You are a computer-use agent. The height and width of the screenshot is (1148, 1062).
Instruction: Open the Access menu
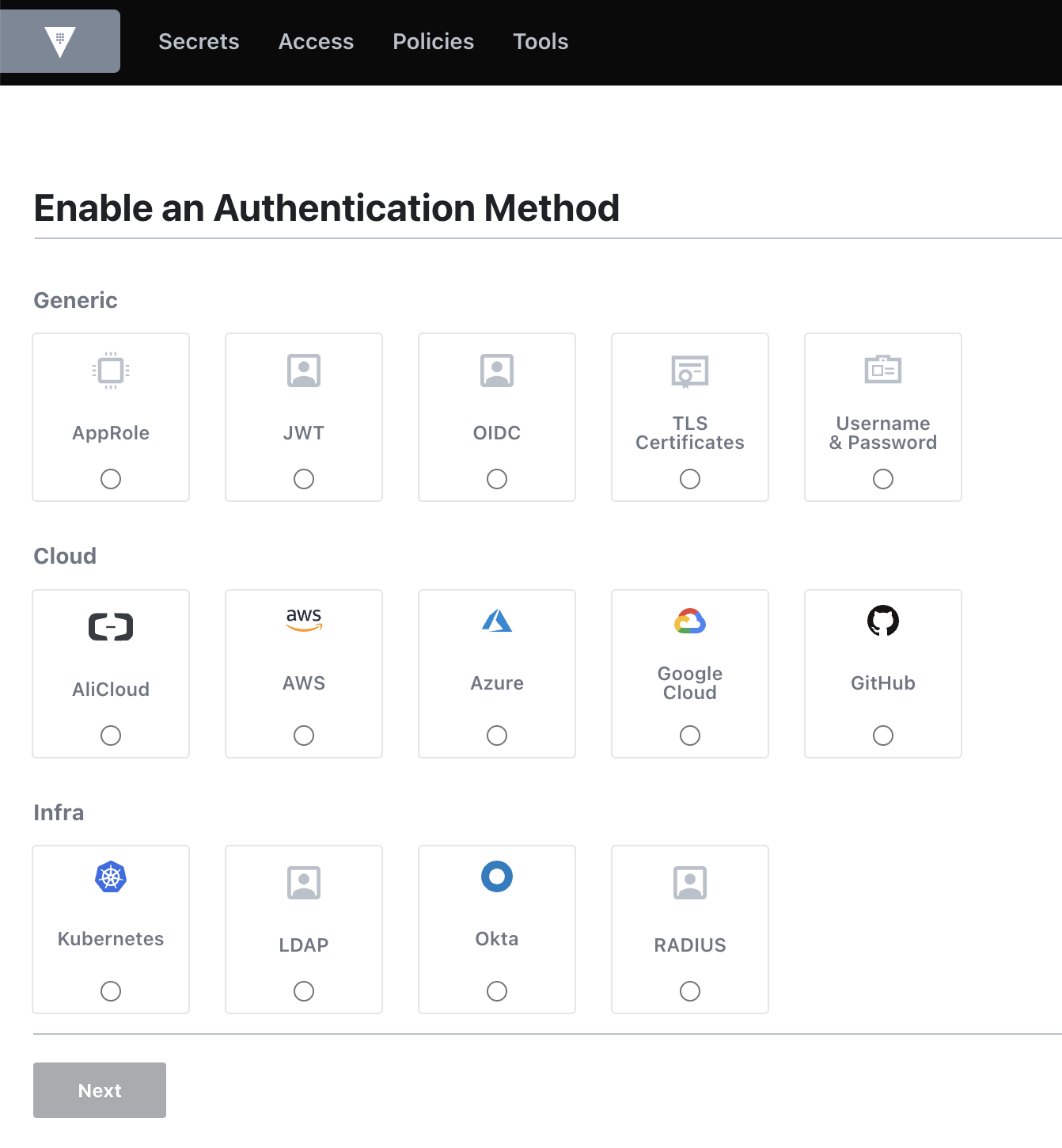tap(316, 42)
